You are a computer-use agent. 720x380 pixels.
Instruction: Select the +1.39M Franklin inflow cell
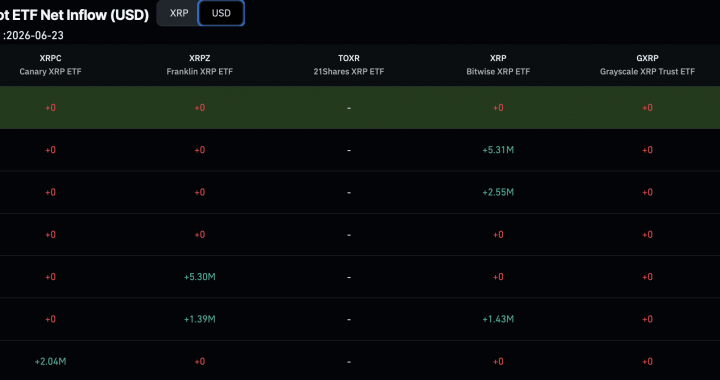pyautogui.click(x=200, y=319)
